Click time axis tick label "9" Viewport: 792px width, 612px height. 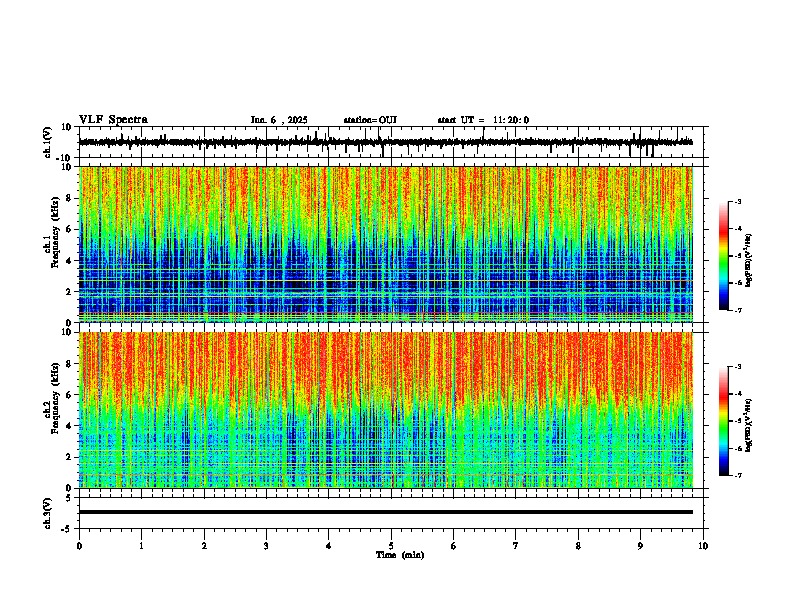640,546
